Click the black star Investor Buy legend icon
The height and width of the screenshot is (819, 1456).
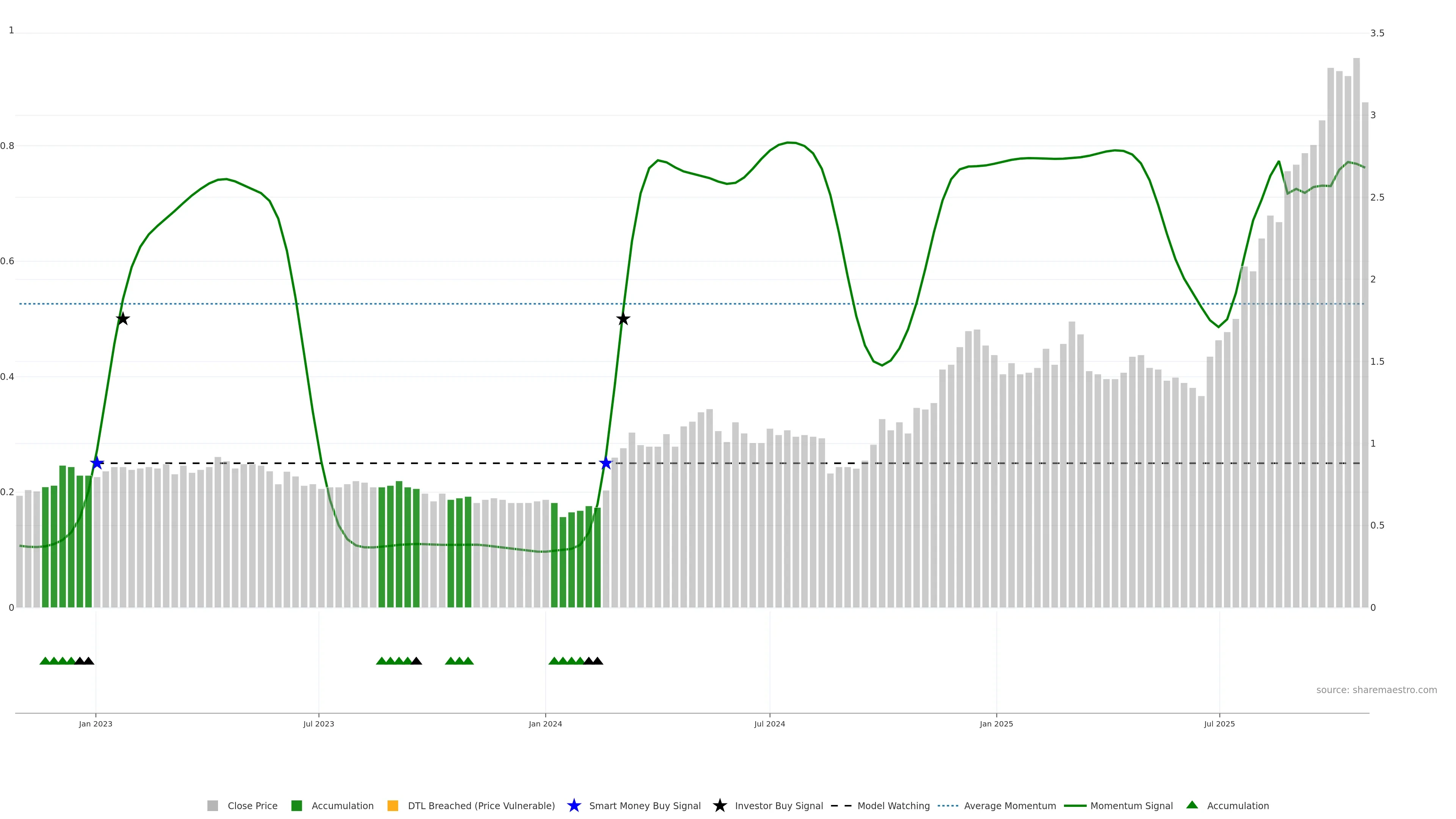(x=720, y=805)
